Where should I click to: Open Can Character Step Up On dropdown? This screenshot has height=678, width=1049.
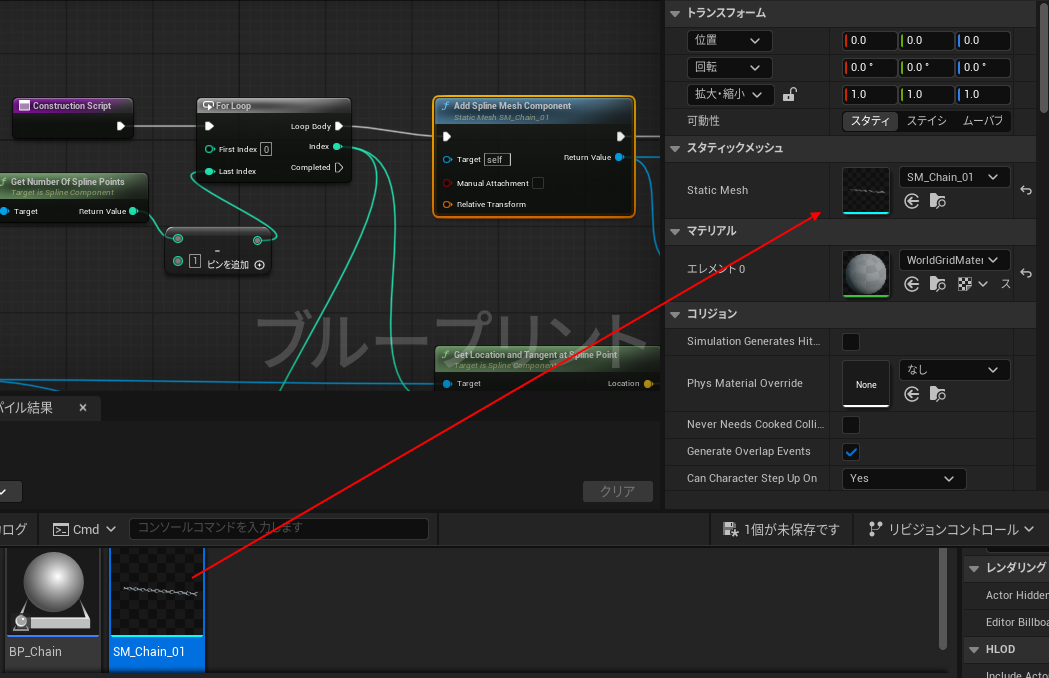point(904,479)
